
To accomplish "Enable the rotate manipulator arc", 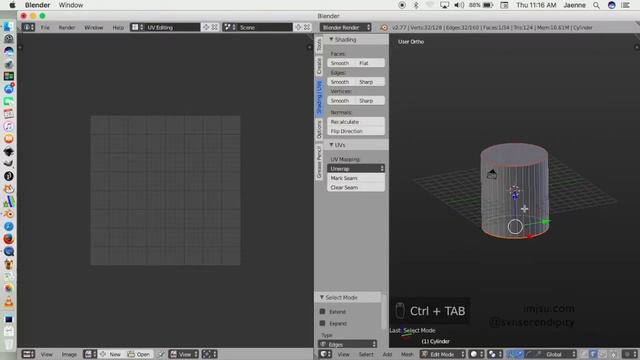I will click(x=529, y=354).
